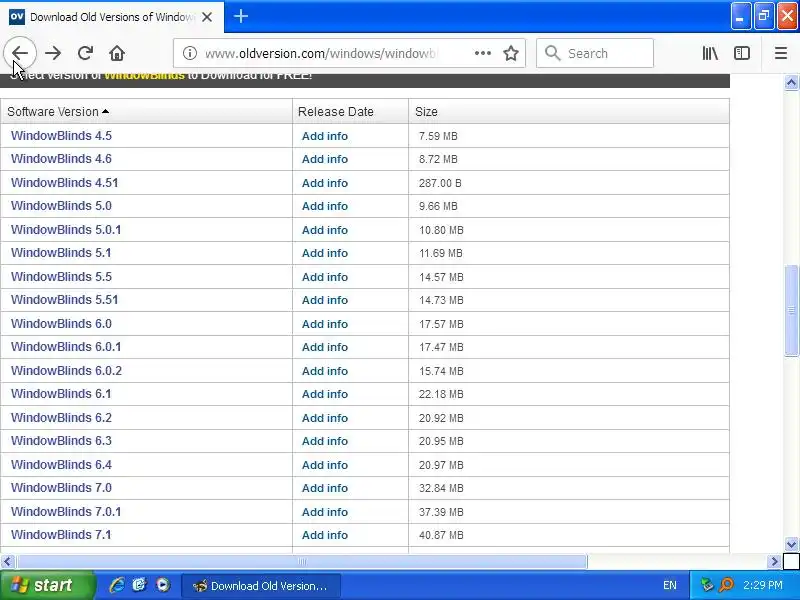Image resolution: width=800 pixels, height=600 pixels.
Task: Click the horizontal scrollbar left arrow
Action: click(x=7, y=562)
